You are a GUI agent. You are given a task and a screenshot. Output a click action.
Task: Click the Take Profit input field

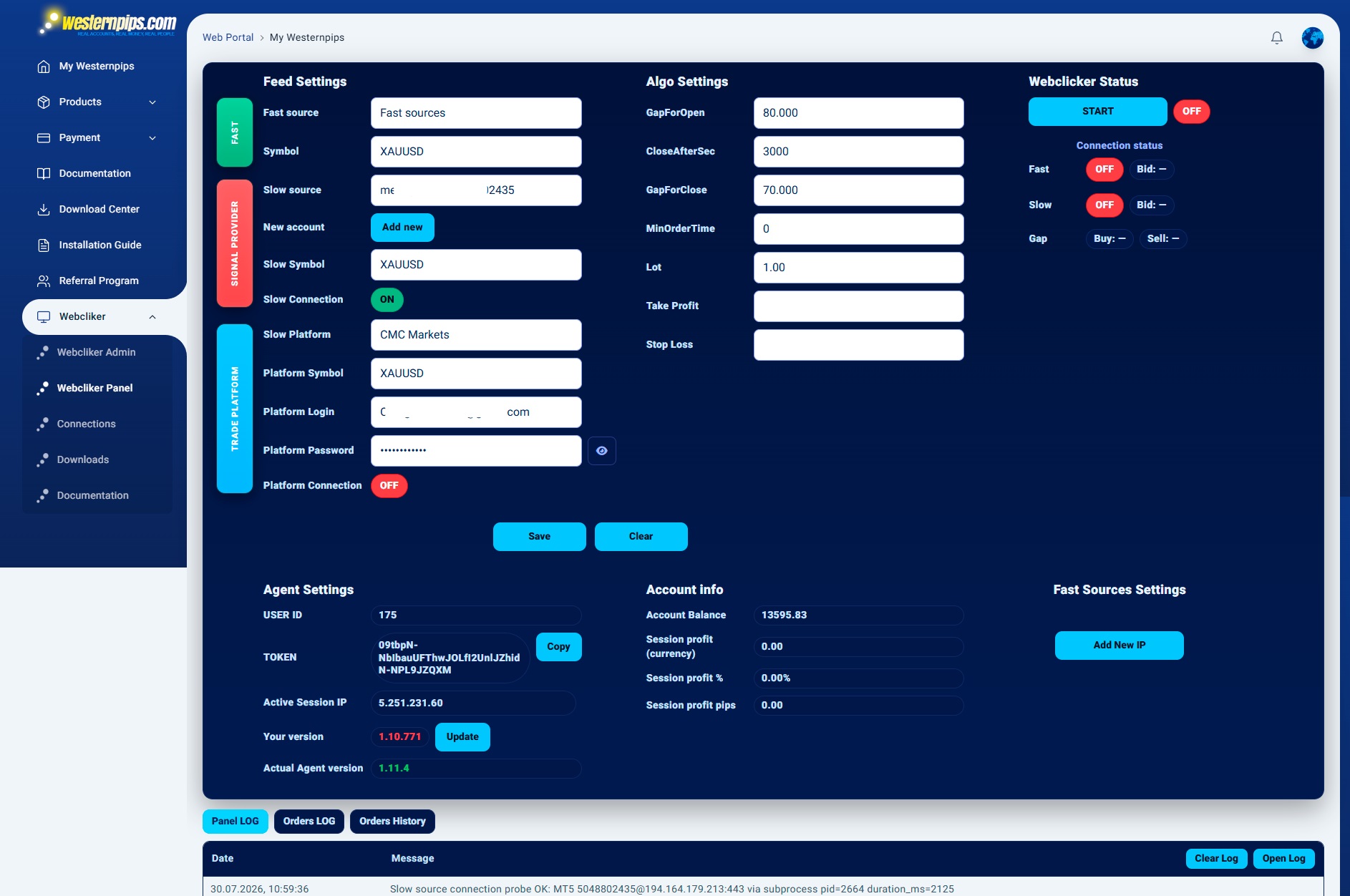click(859, 306)
